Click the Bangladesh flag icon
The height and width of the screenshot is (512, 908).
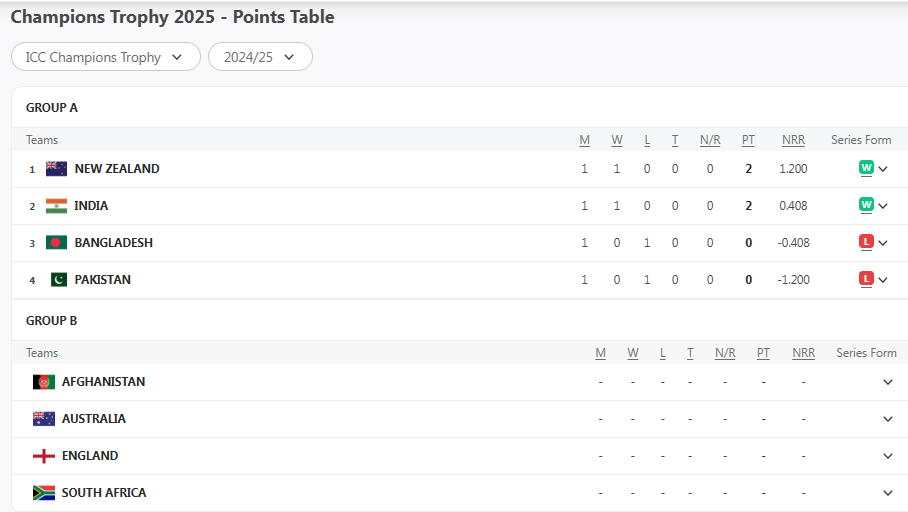[x=56, y=243]
